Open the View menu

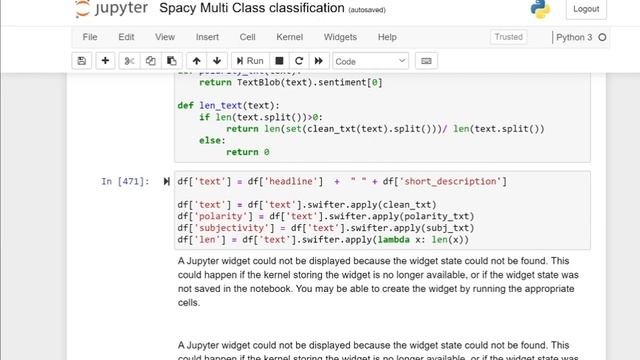coord(165,37)
